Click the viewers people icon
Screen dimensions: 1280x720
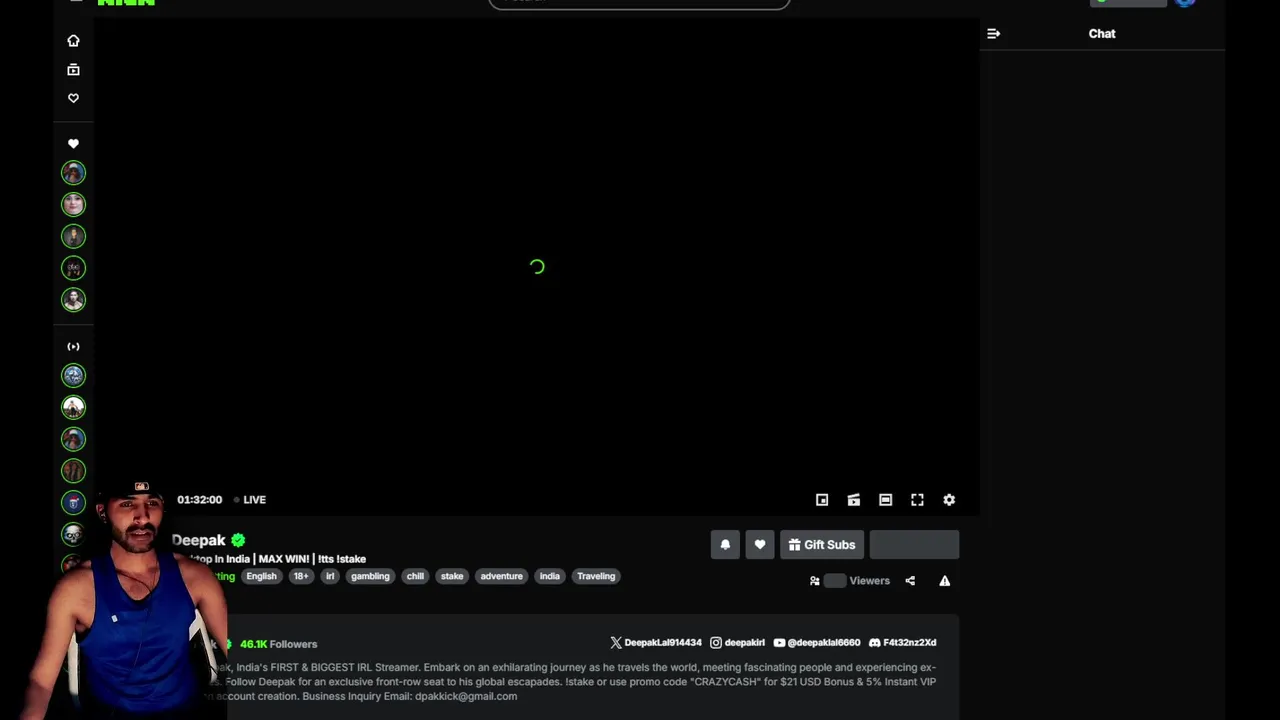pos(814,581)
